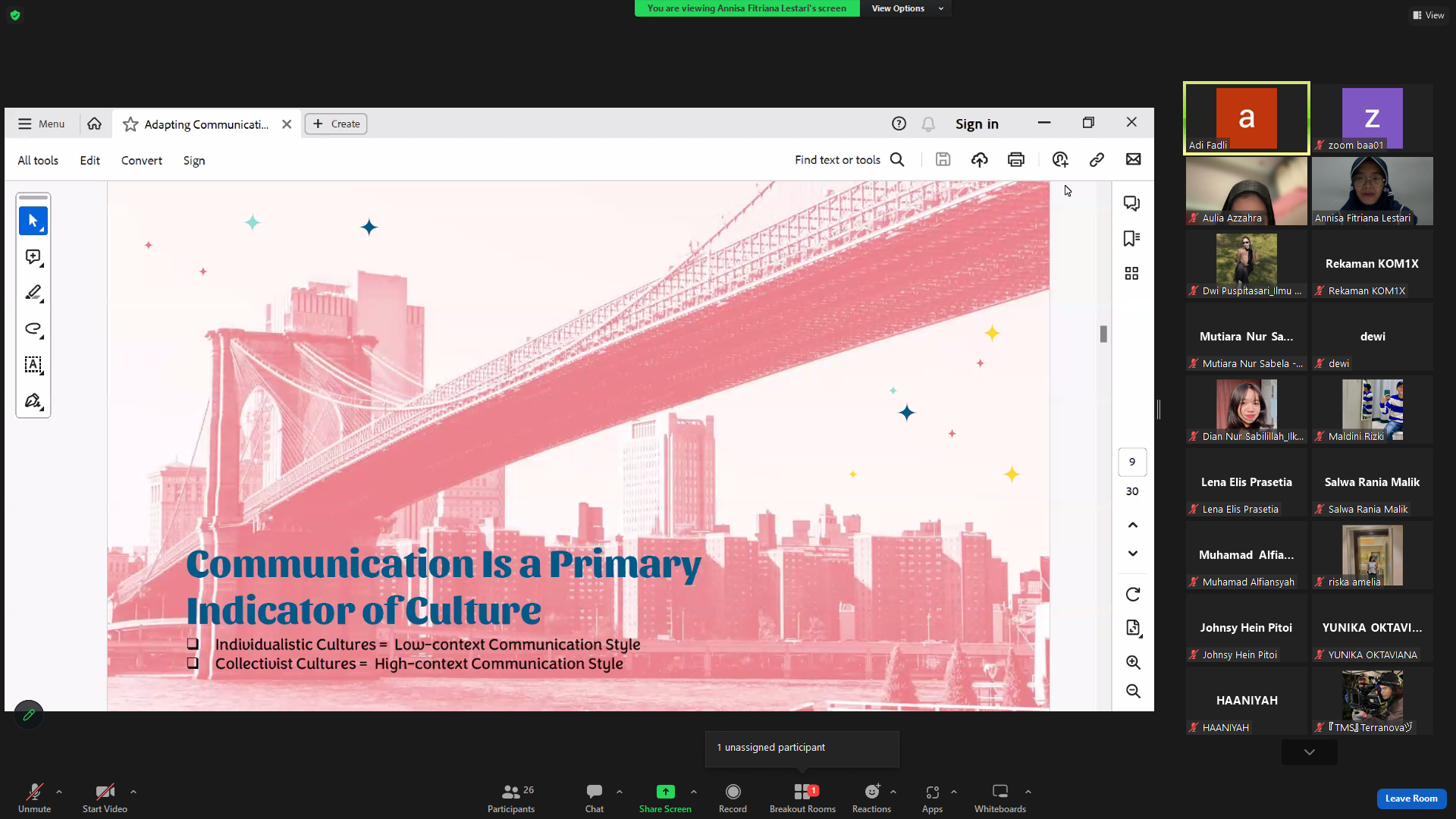Image resolution: width=1456 pixels, height=819 pixels.
Task: Check Zoom encryption shield icon
Action: pyautogui.click(x=15, y=15)
